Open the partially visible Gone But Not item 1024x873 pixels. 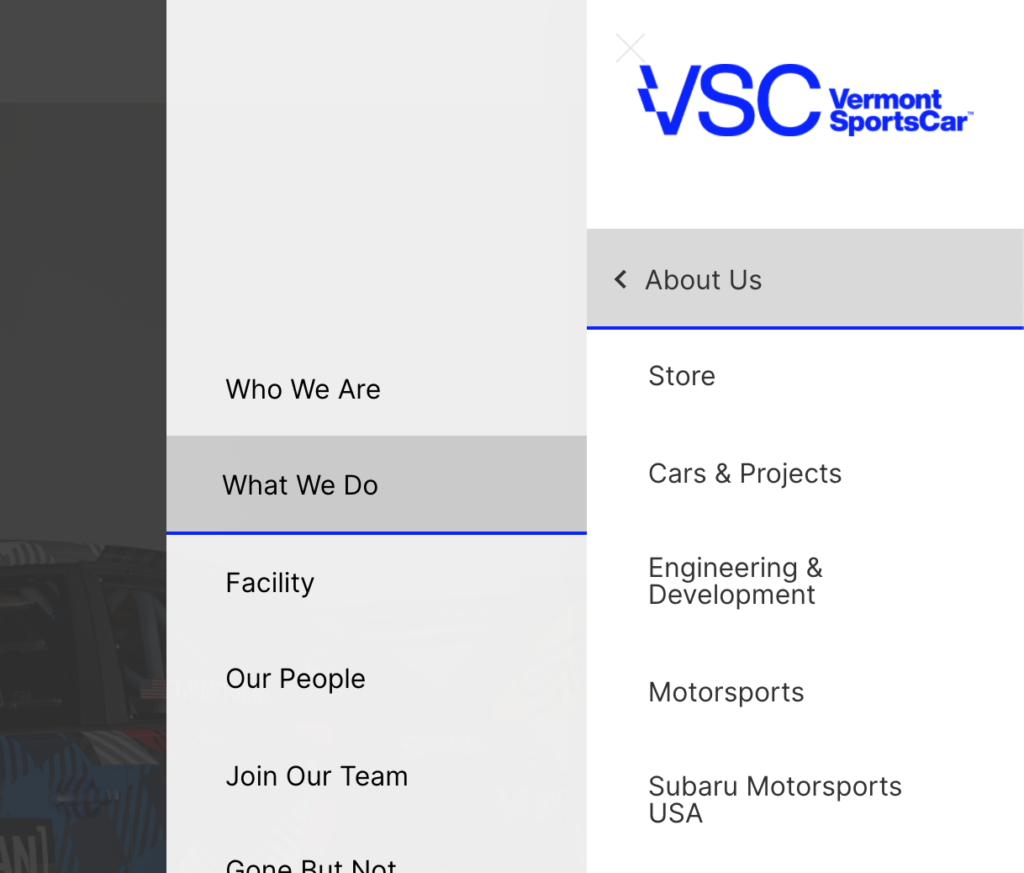311,866
